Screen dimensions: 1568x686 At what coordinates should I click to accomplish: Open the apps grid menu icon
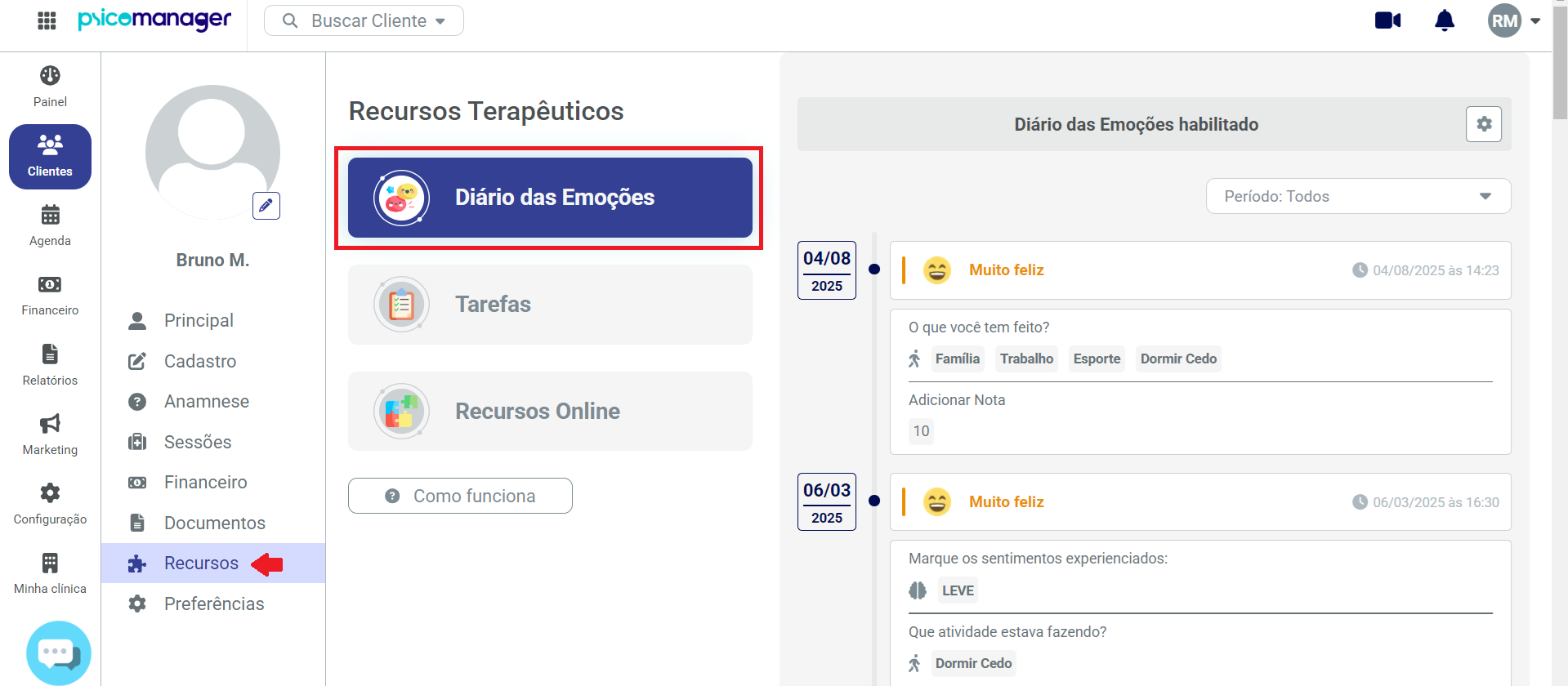[x=47, y=20]
